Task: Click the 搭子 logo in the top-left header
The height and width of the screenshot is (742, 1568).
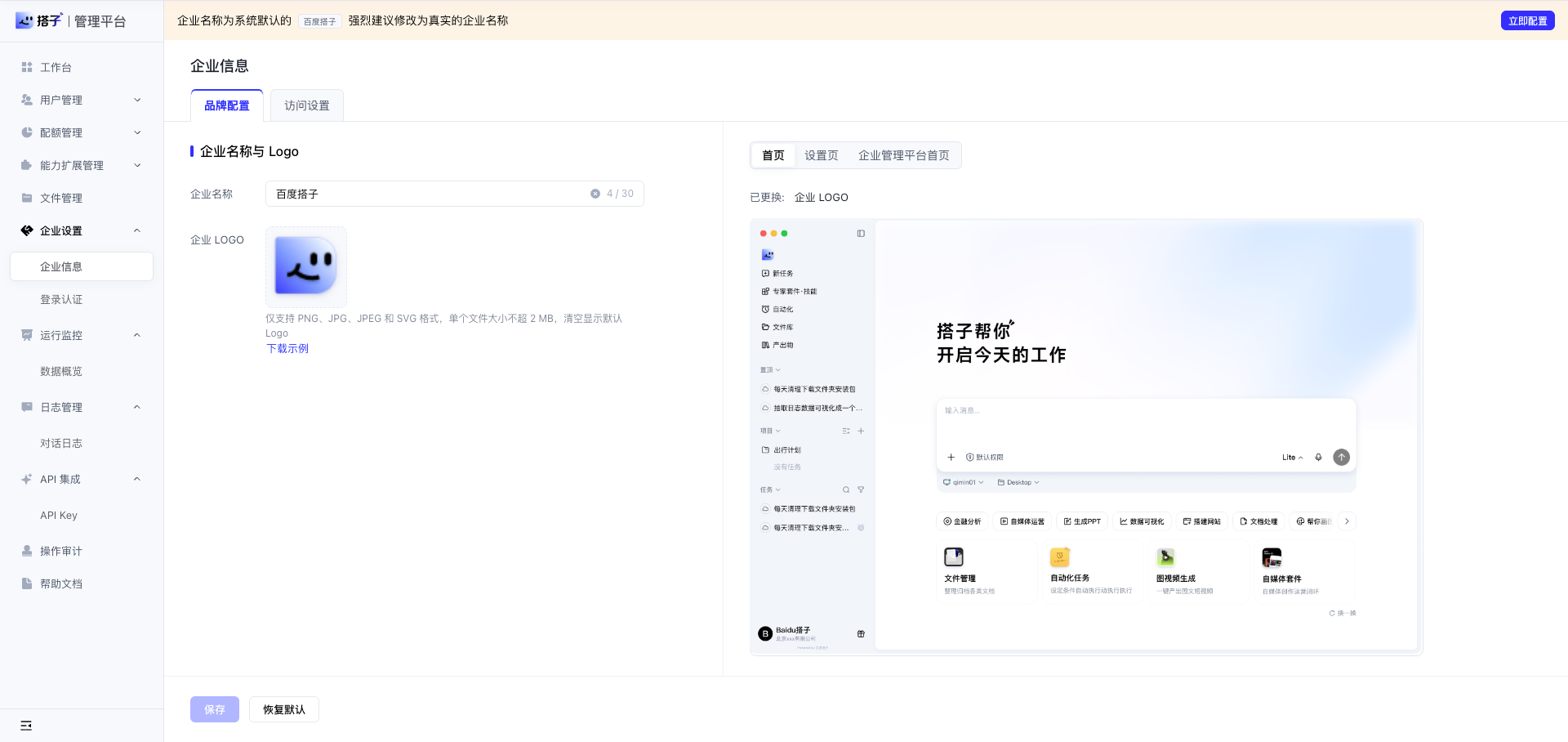Action: (x=39, y=20)
